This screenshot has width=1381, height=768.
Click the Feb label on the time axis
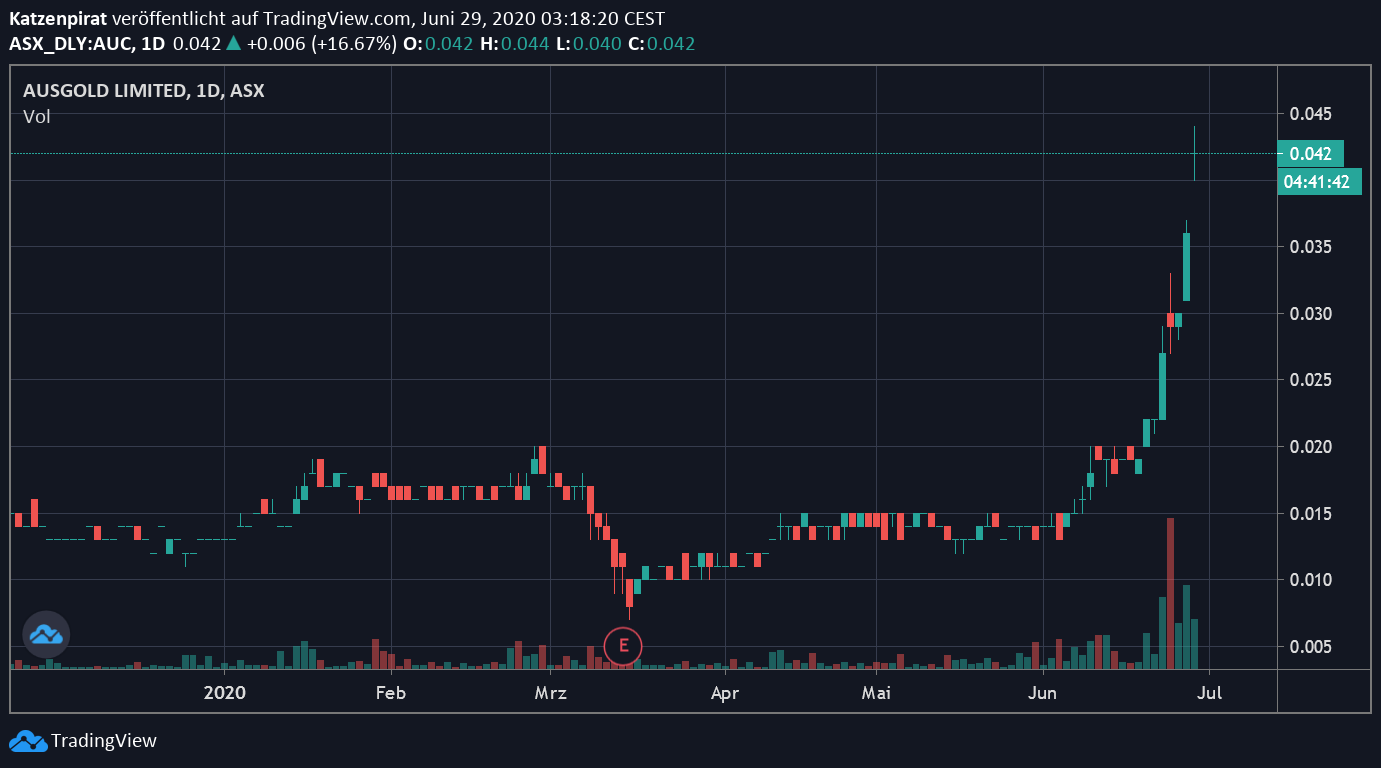390,692
